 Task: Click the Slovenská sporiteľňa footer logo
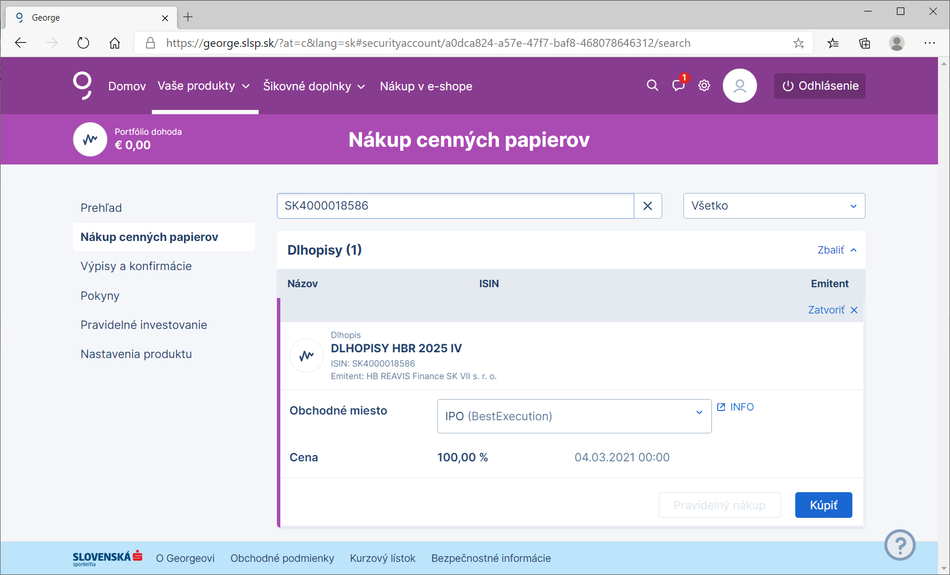[x=107, y=557]
